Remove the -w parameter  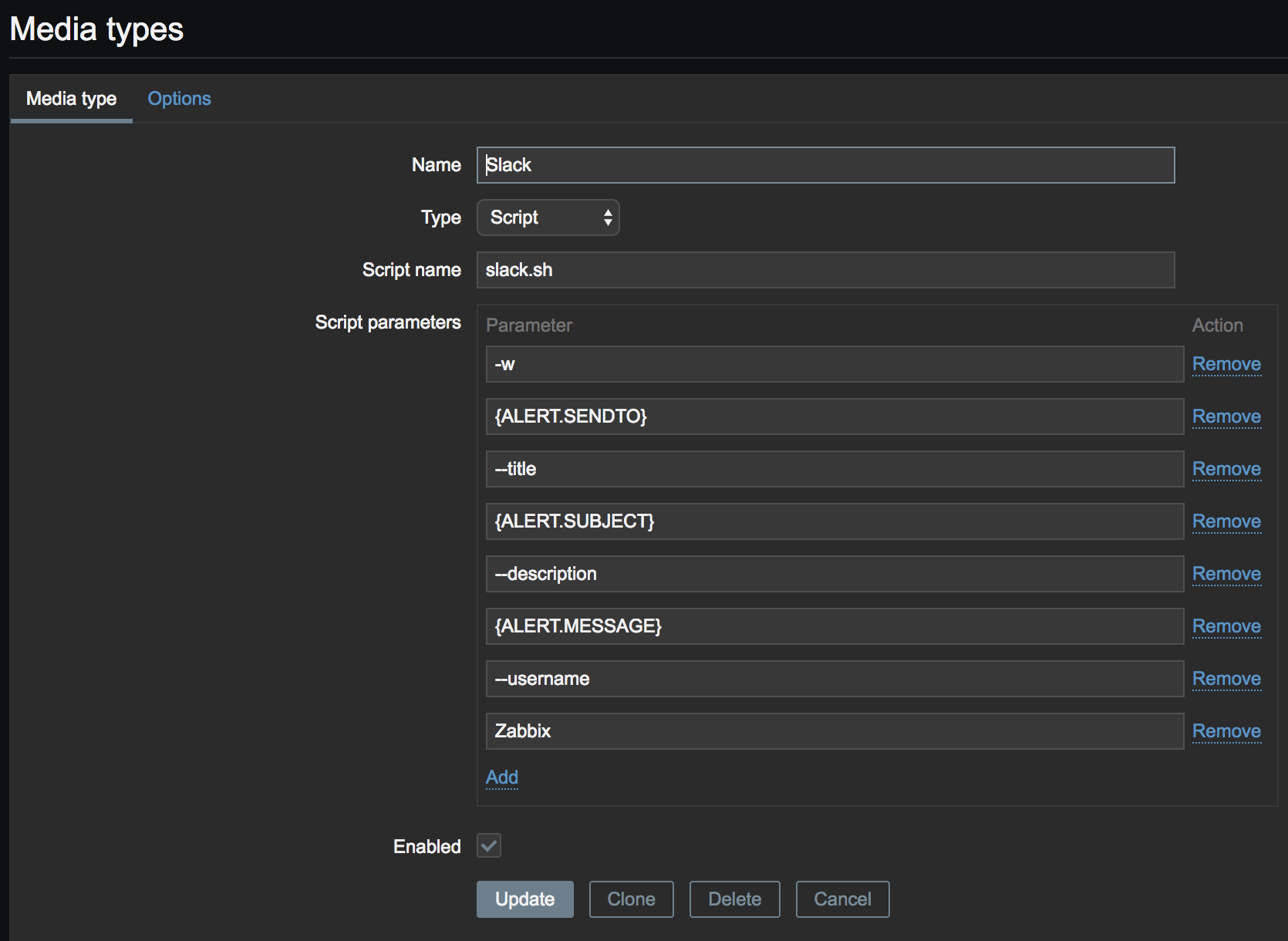[1226, 364]
